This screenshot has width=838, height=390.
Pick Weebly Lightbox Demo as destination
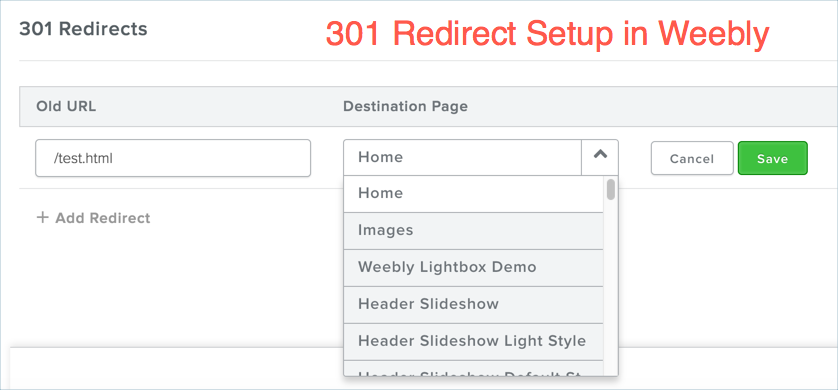coord(474,268)
